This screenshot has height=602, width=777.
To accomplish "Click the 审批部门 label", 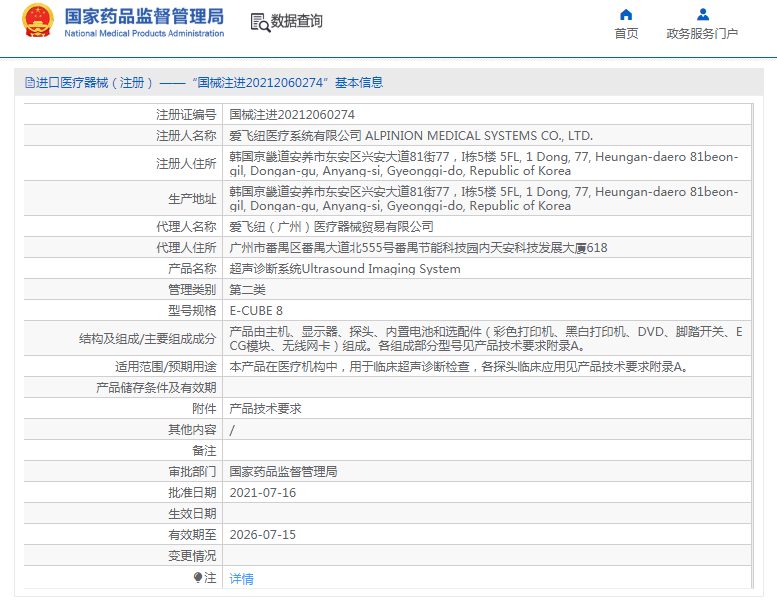I will (x=192, y=472).
